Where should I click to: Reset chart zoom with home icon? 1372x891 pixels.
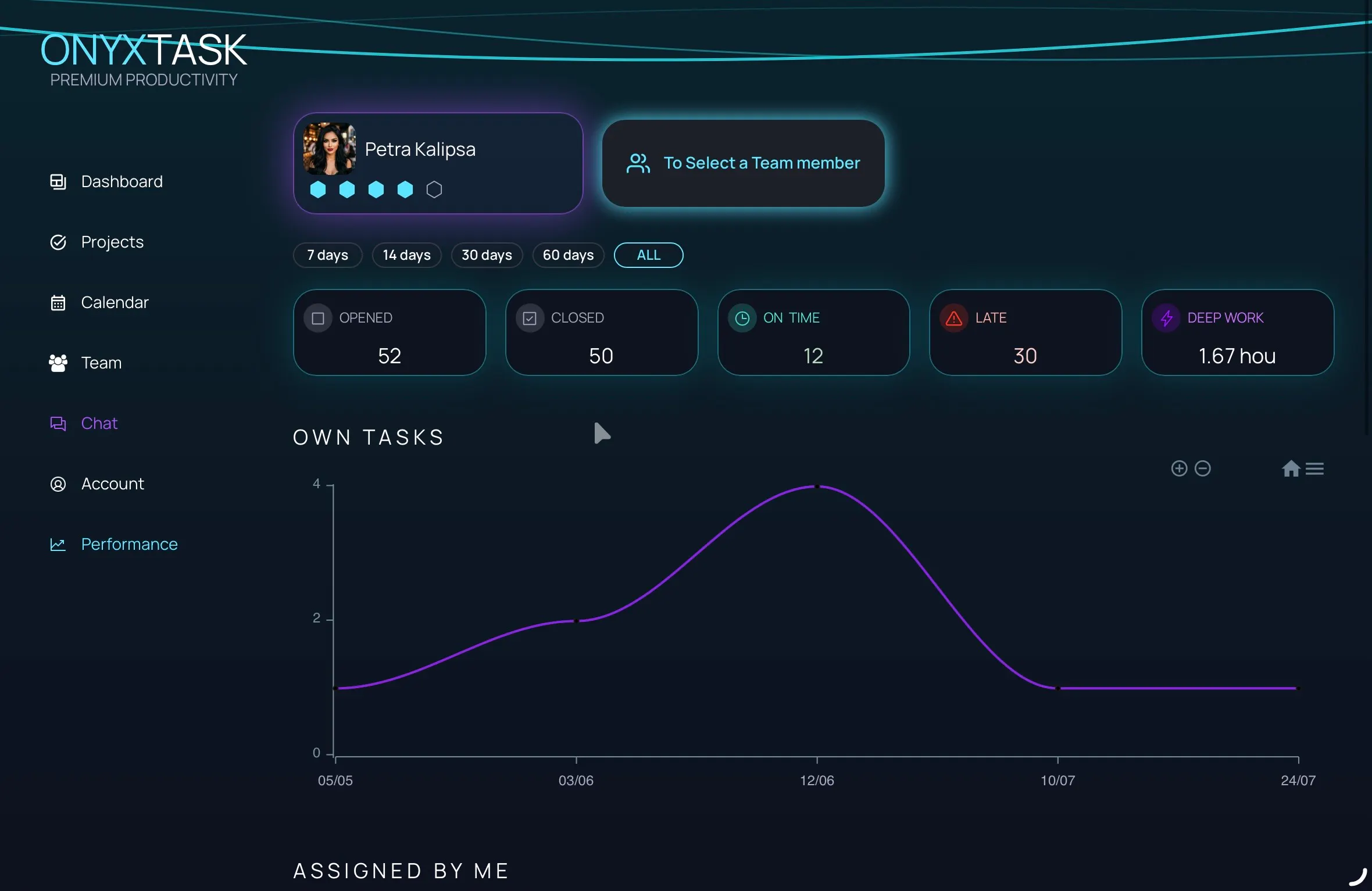1291,468
